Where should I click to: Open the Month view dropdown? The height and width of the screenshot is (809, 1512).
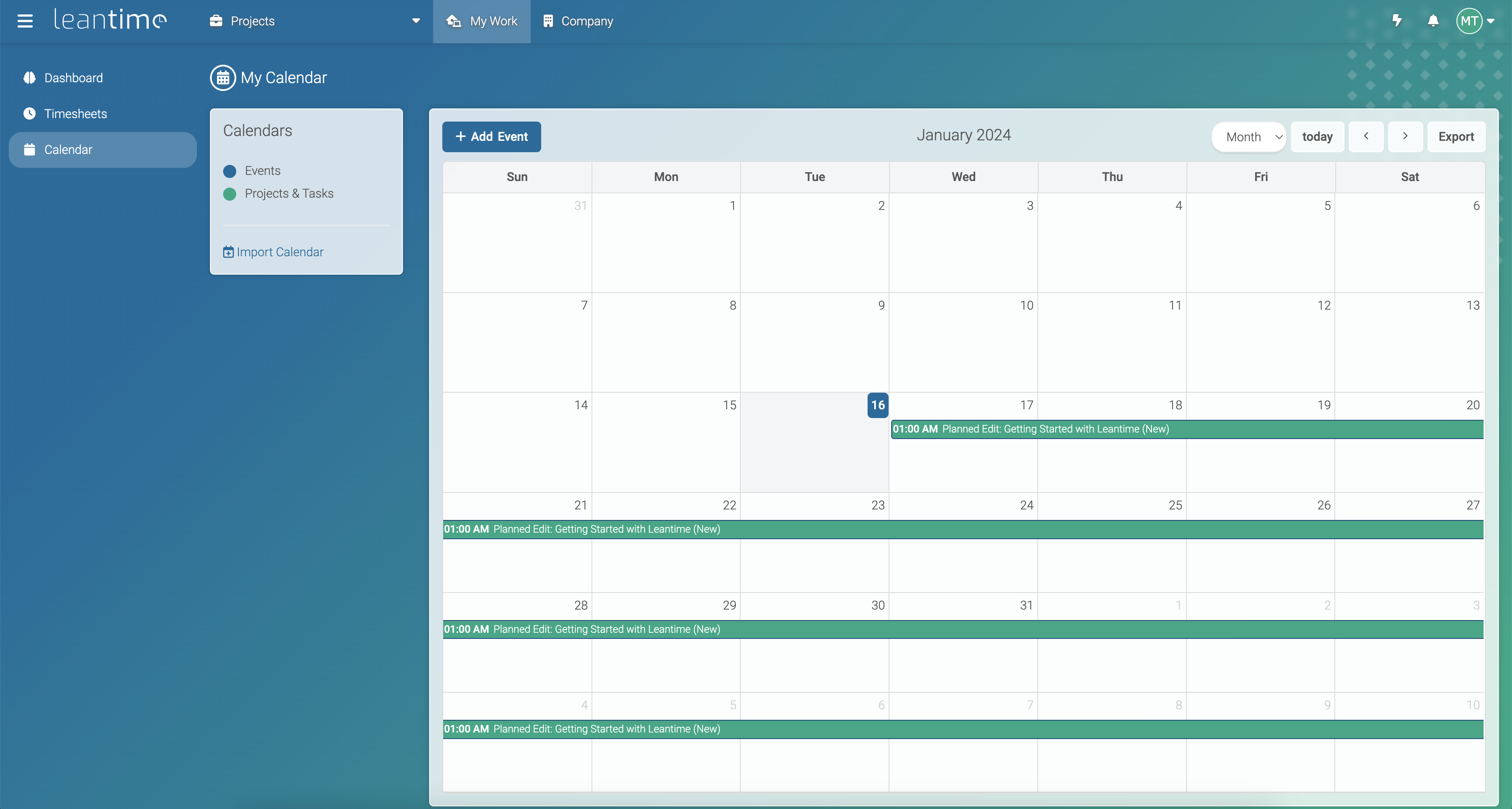click(1249, 137)
